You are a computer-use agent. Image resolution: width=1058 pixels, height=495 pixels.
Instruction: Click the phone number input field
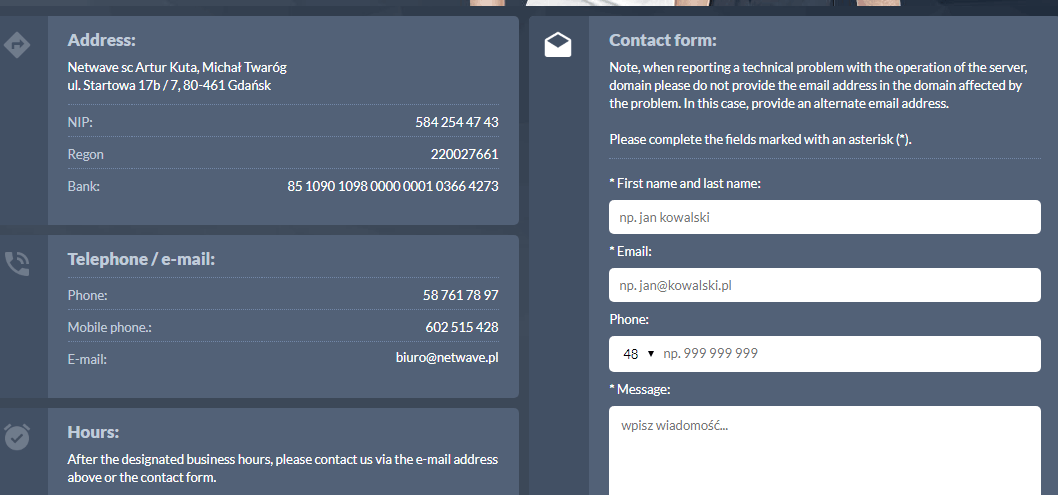point(848,353)
